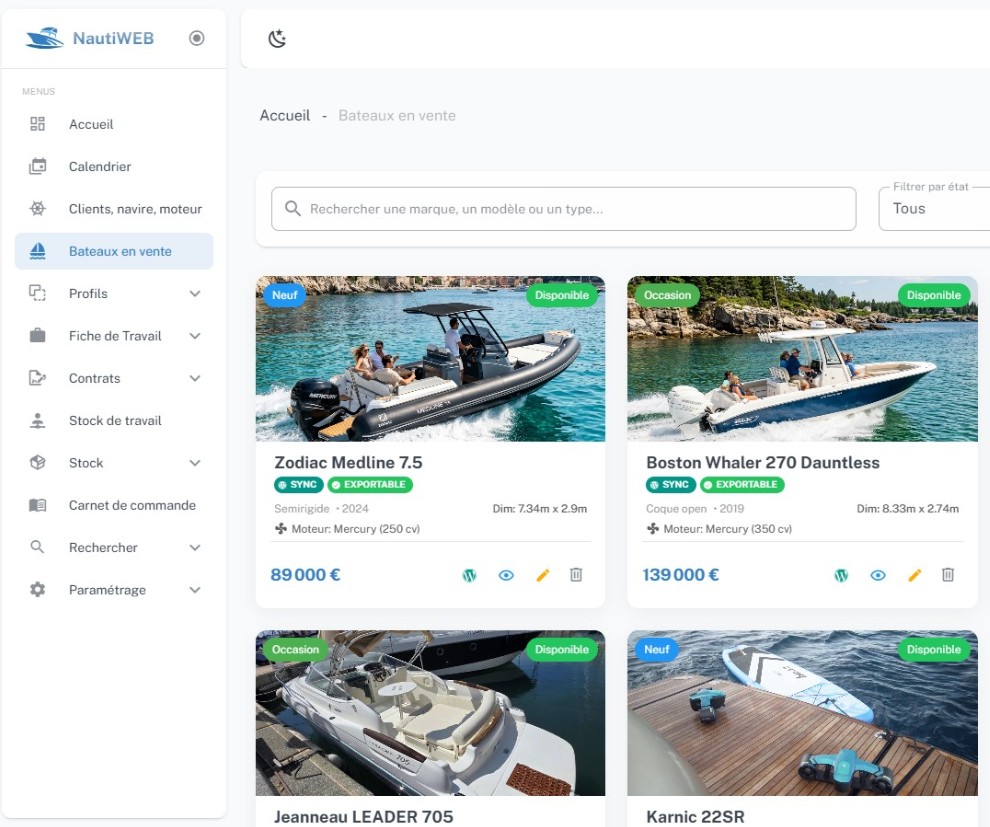Click WordPress icon on Boston Whaler card
This screenshot has width=990, height=827.
click(841, 575)
